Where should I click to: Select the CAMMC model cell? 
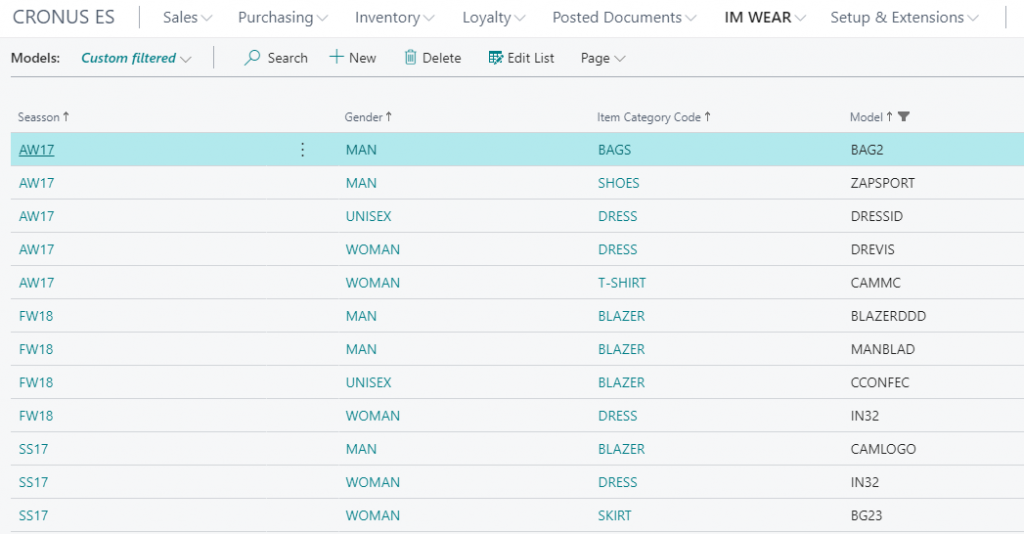875,283
